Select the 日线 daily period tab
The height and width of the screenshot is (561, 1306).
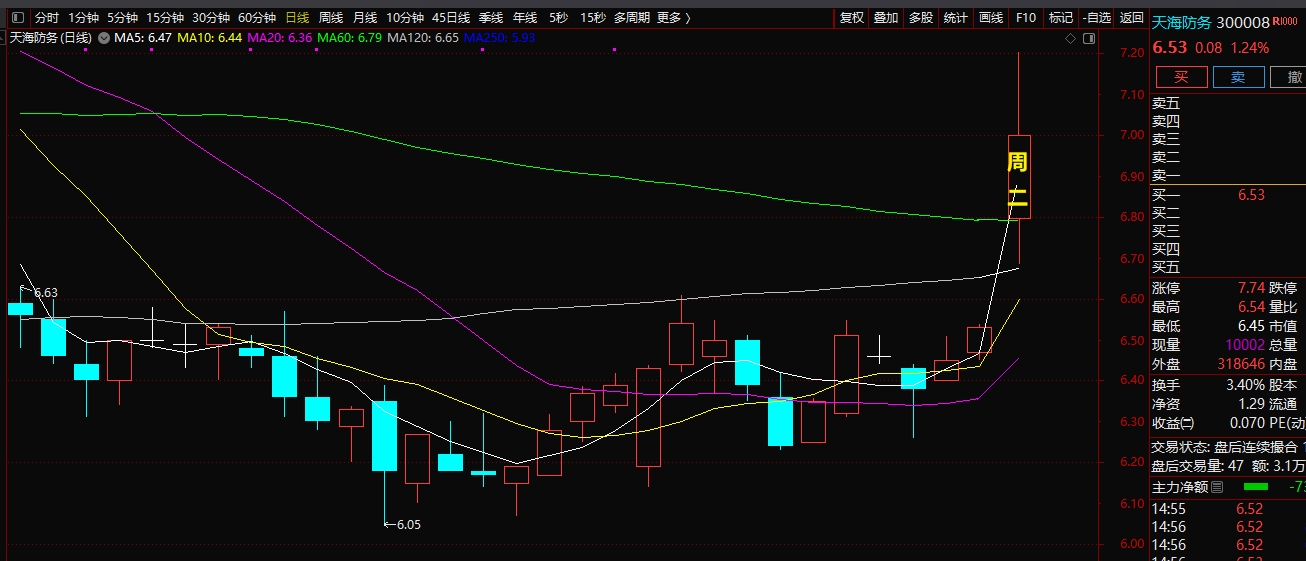pos(297,18)
